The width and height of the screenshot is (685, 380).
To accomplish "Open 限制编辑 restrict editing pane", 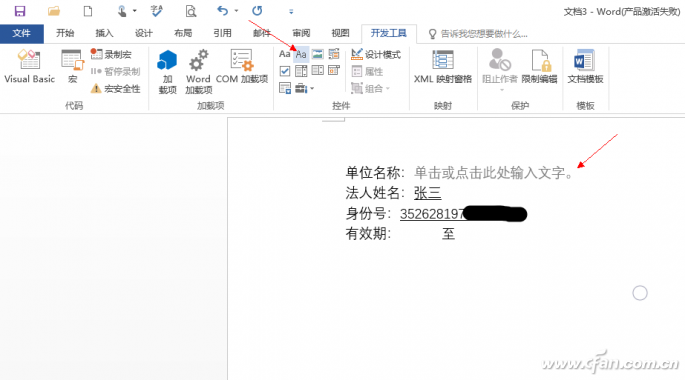I will [539, 66].
